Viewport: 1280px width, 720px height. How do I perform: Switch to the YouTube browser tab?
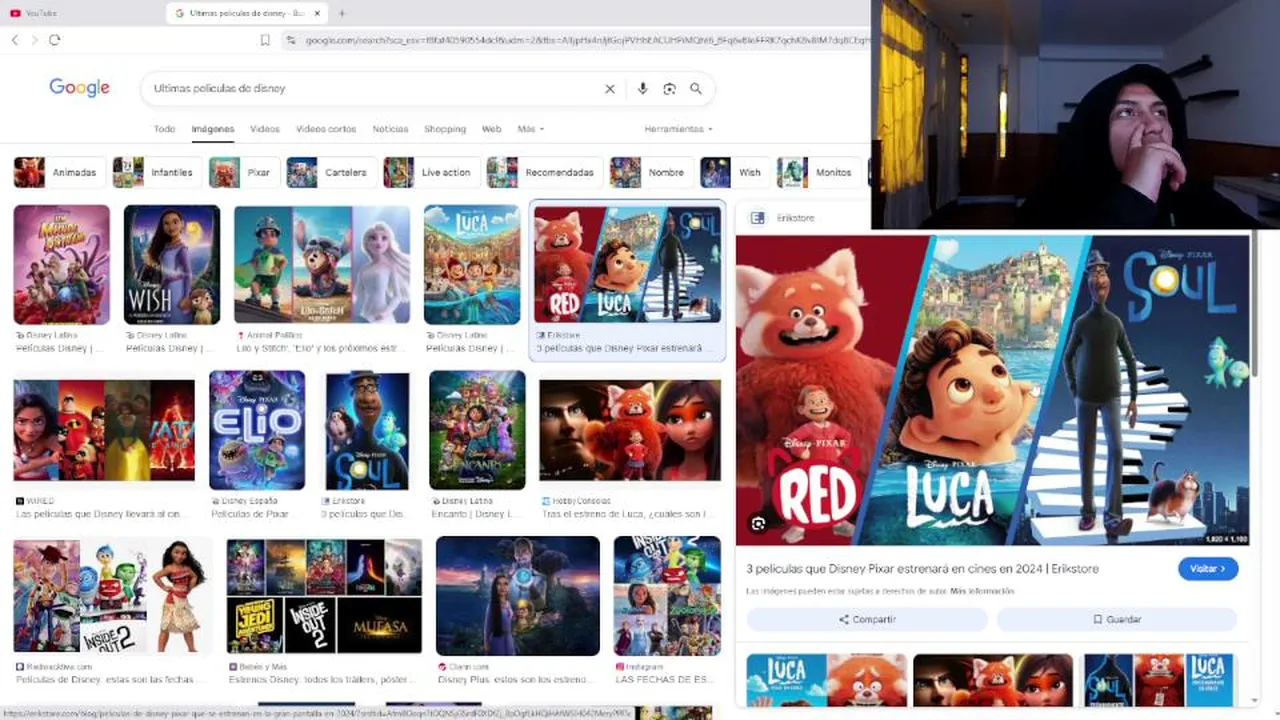click(40, 13)
